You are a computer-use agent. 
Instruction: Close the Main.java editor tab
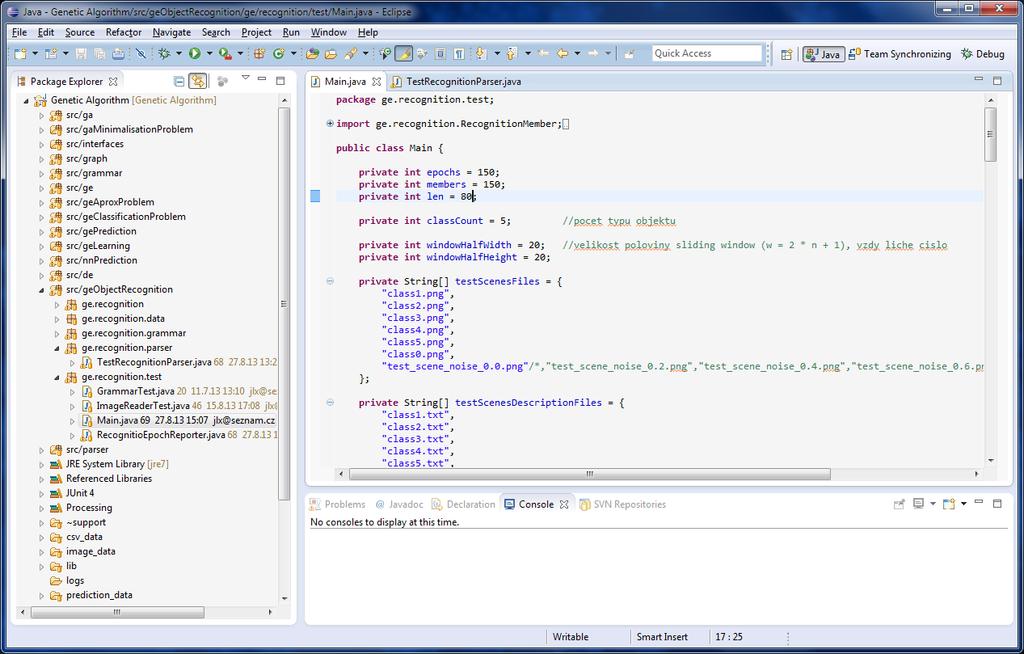[376, 82]
